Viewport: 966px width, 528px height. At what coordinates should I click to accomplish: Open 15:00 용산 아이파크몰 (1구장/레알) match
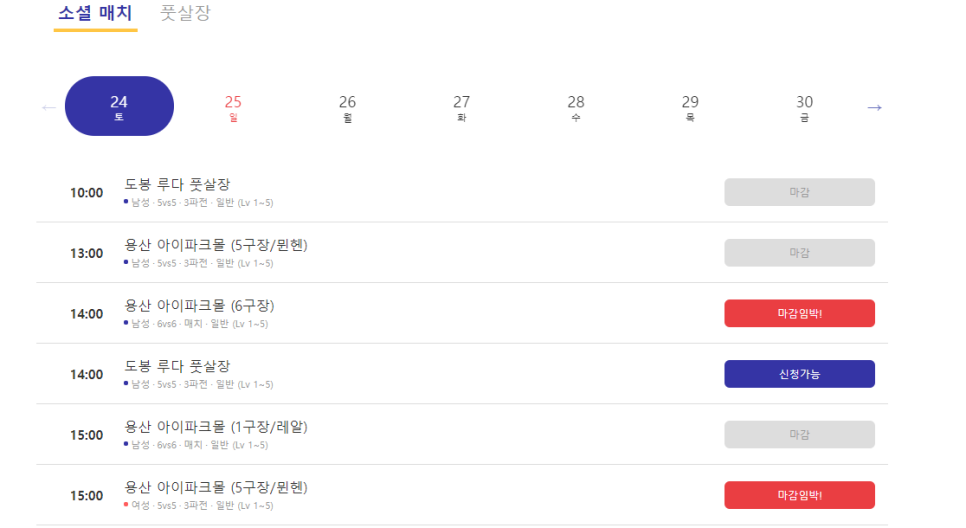(x=216, y=427)
